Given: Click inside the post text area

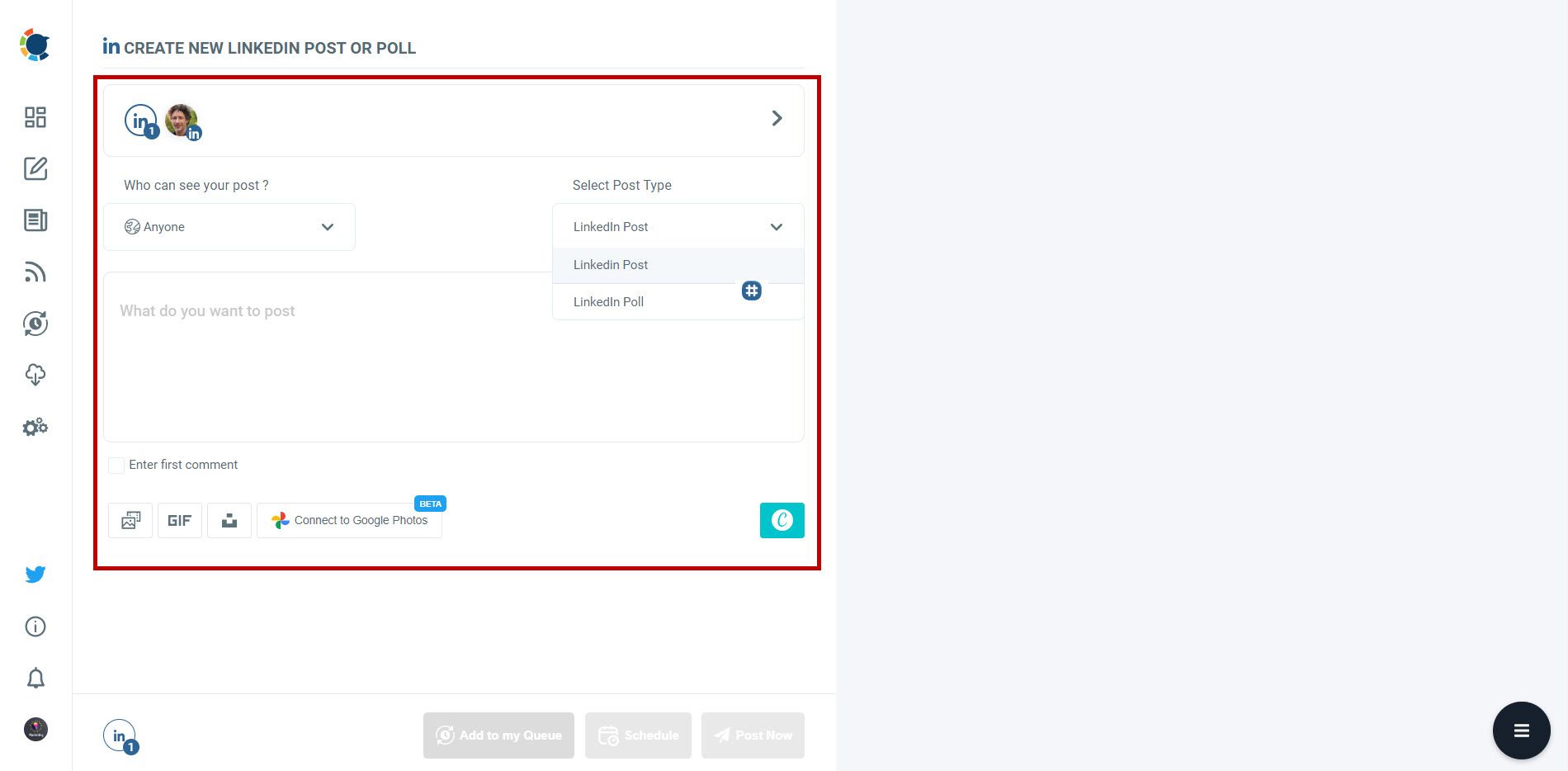Looking at the screenshot, I should coord(371,355).
